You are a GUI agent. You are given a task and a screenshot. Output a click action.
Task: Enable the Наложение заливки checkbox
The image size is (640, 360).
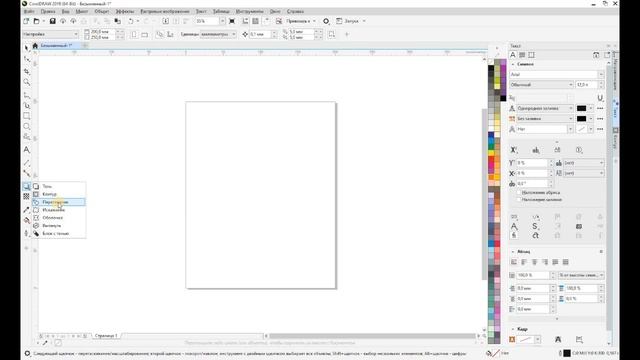519,200
